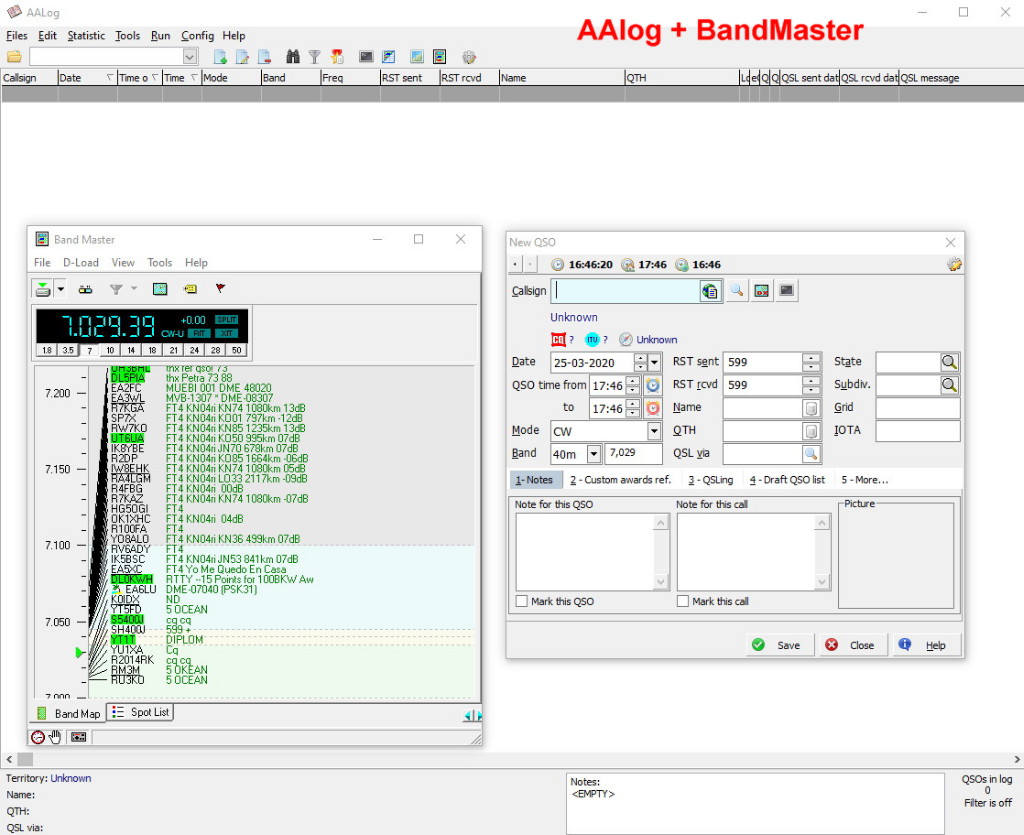Set QSO start time with blue clock icon
Image resolution: width=1024 pixels, height=835 pixels.
653,385
